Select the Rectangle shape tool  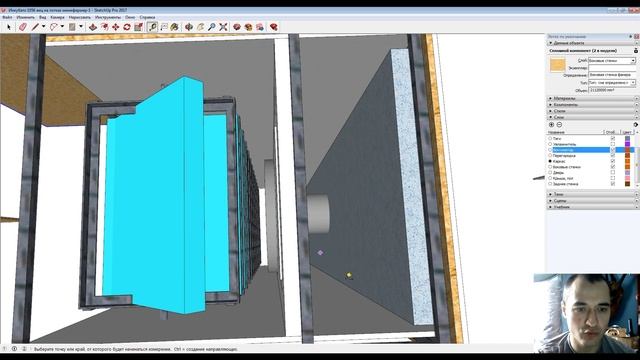pos(72,27)
